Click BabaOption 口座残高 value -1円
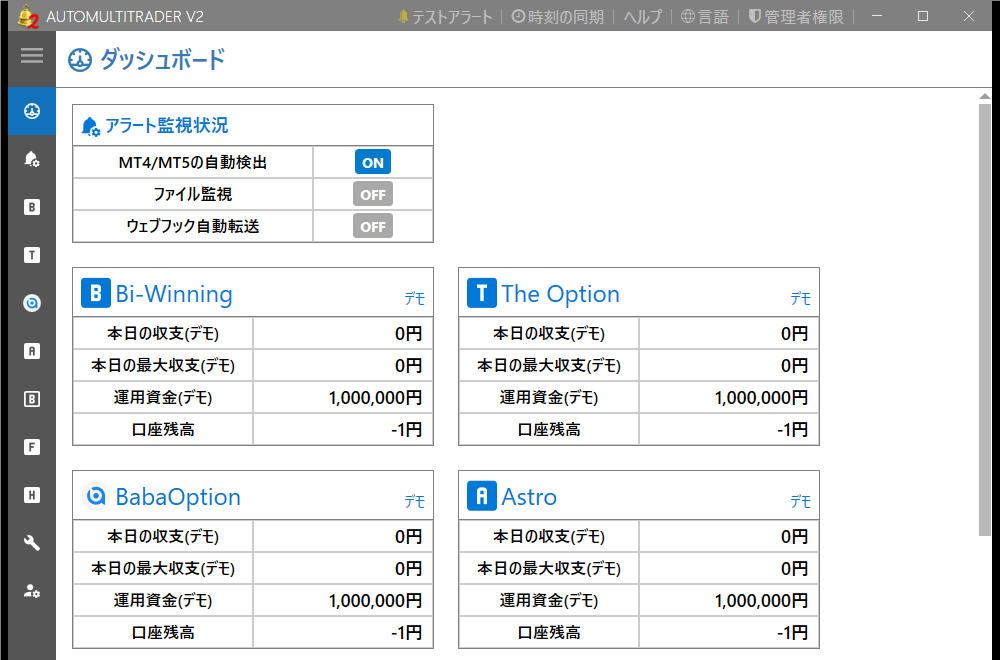 coord(406,633)
